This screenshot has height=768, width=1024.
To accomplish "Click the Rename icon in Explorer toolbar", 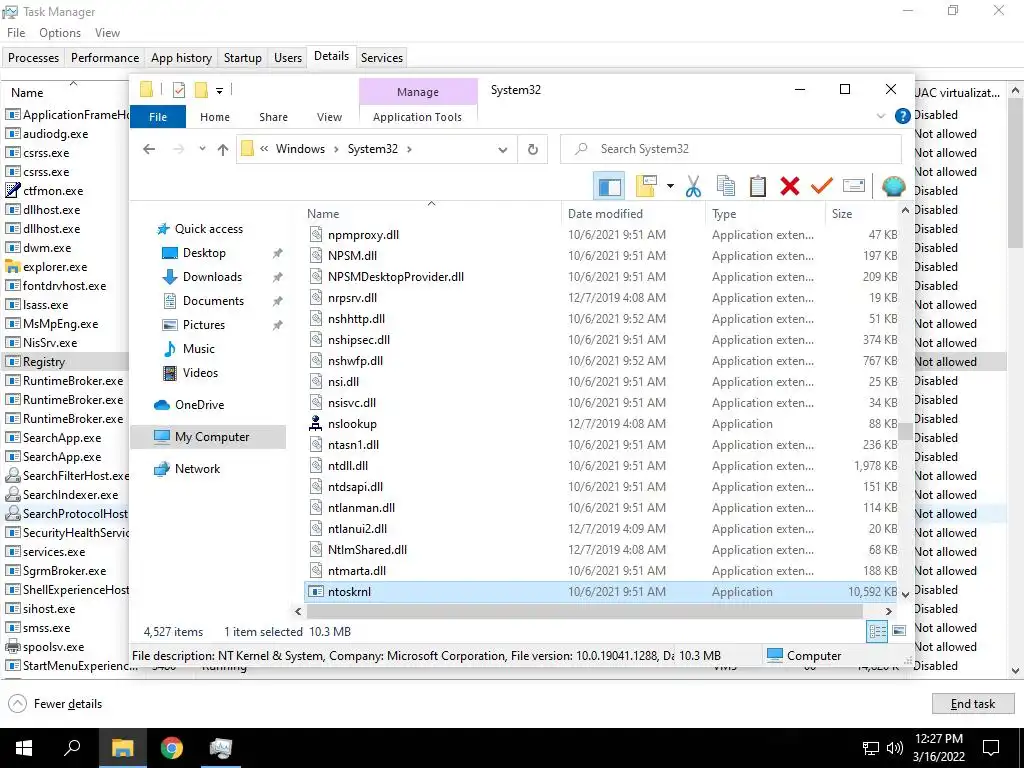I will click(854, 186).
